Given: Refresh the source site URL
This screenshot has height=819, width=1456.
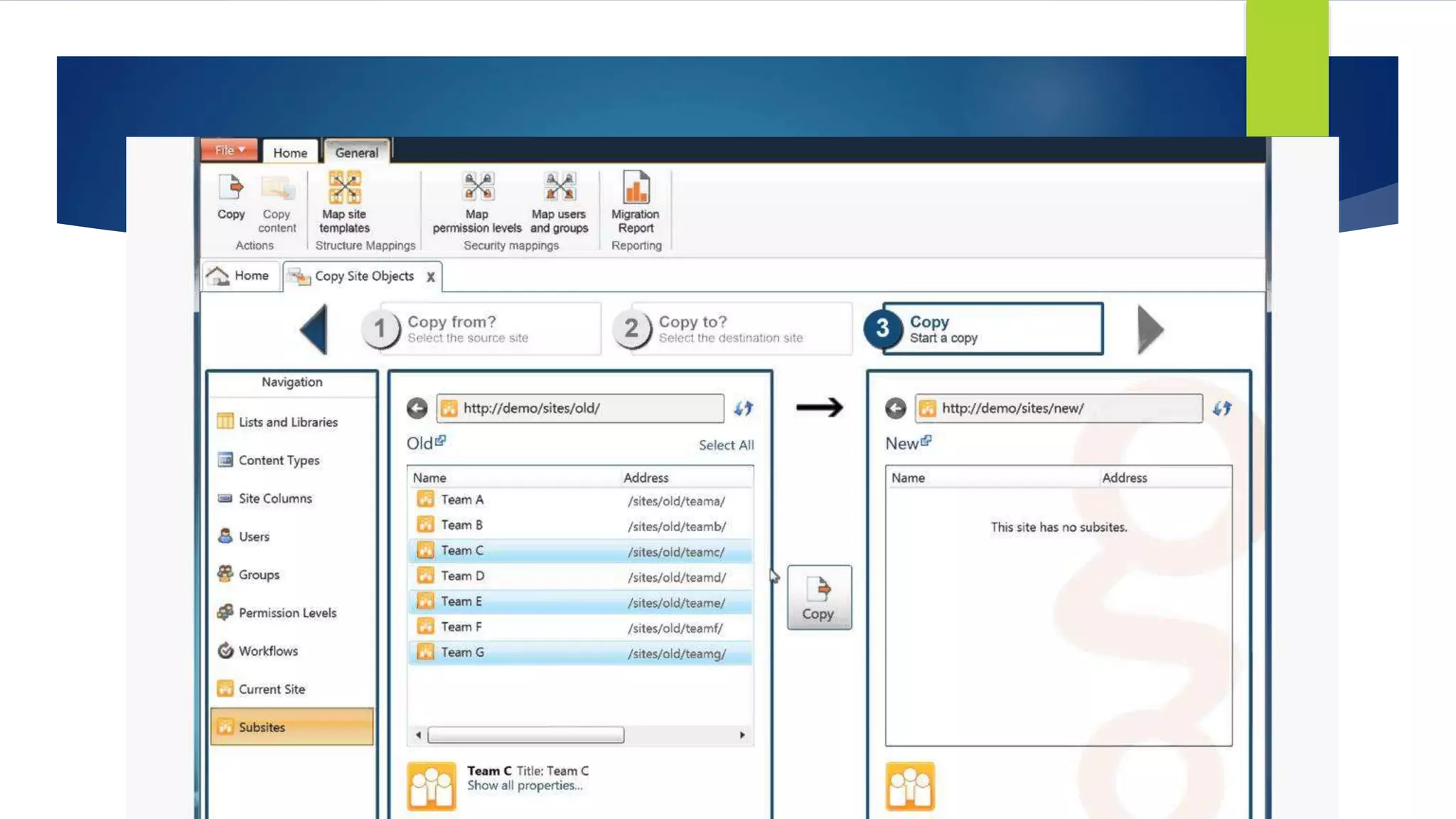Looking at the screenshot, I should tap(743, 408).
